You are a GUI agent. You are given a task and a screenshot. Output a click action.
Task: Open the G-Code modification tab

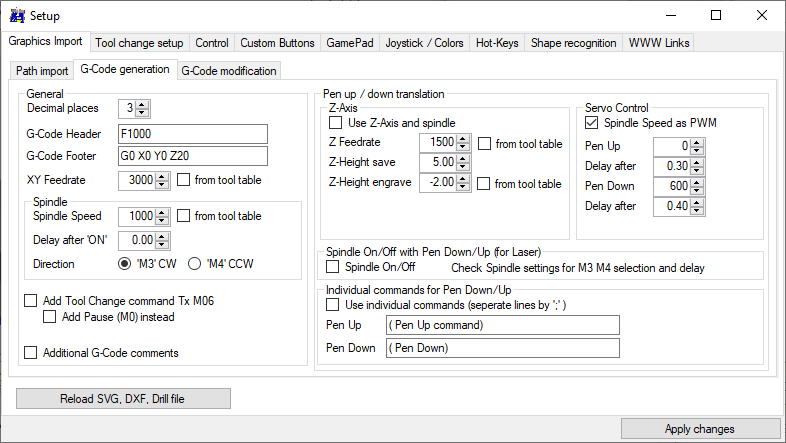pyautogui.click(x=228, y=71)
